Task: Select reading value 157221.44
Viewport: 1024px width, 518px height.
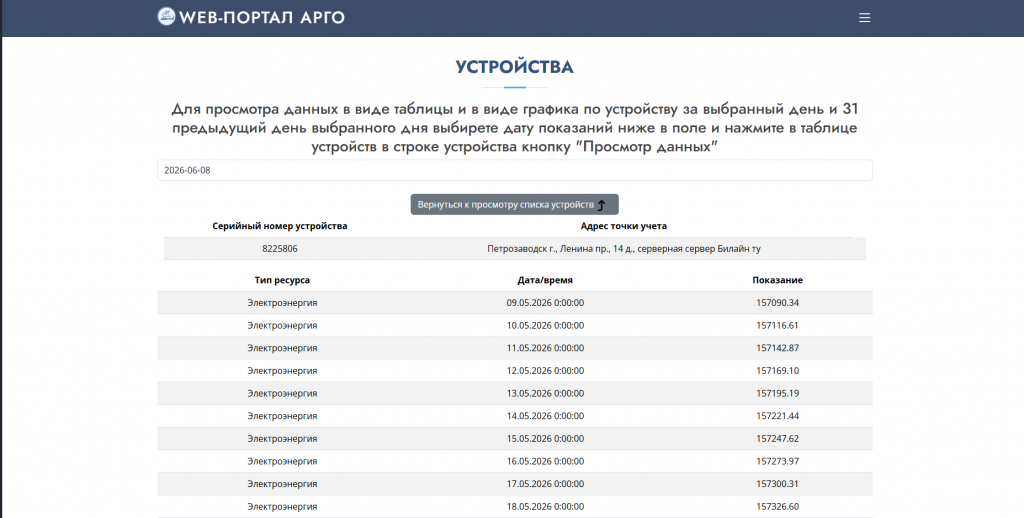Action: point(777,415)
